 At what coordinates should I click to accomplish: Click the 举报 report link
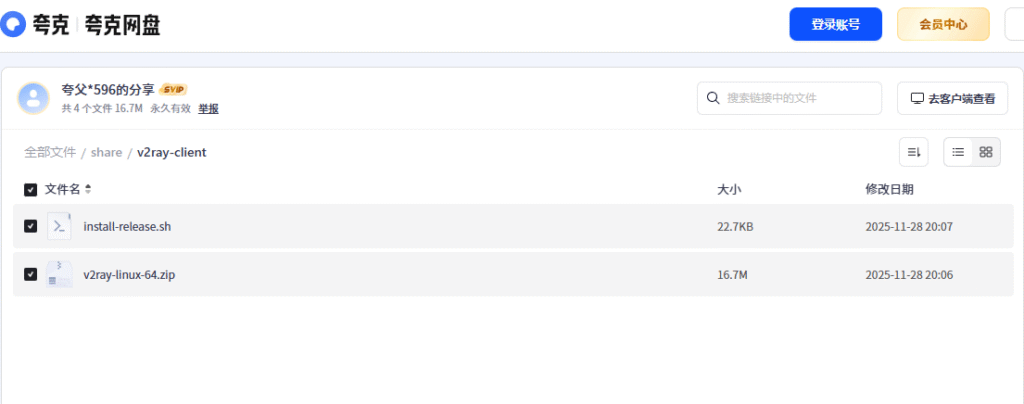(208, 108)
